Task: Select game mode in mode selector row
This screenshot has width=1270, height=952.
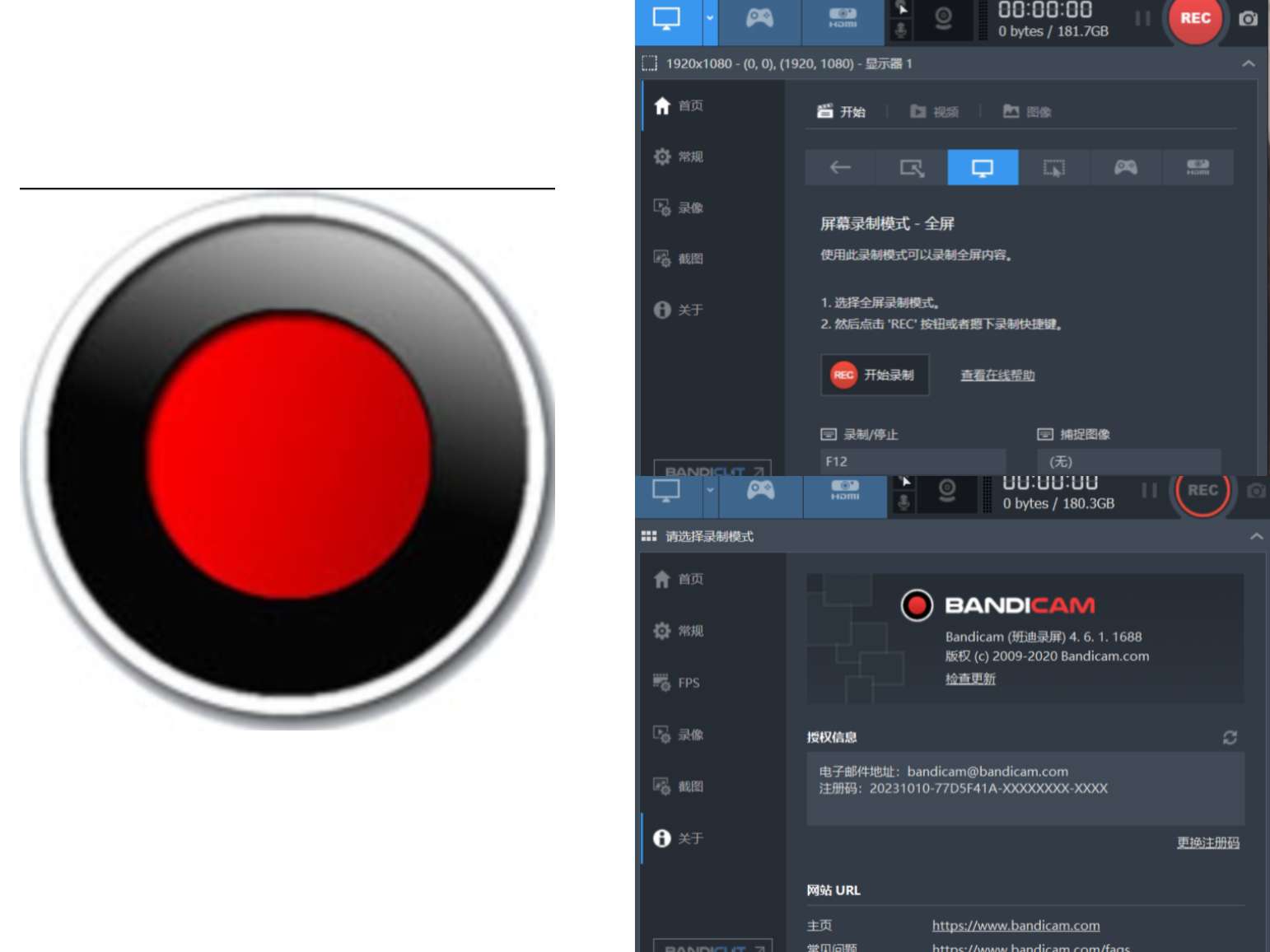Action: click(x=1126, y=168)
